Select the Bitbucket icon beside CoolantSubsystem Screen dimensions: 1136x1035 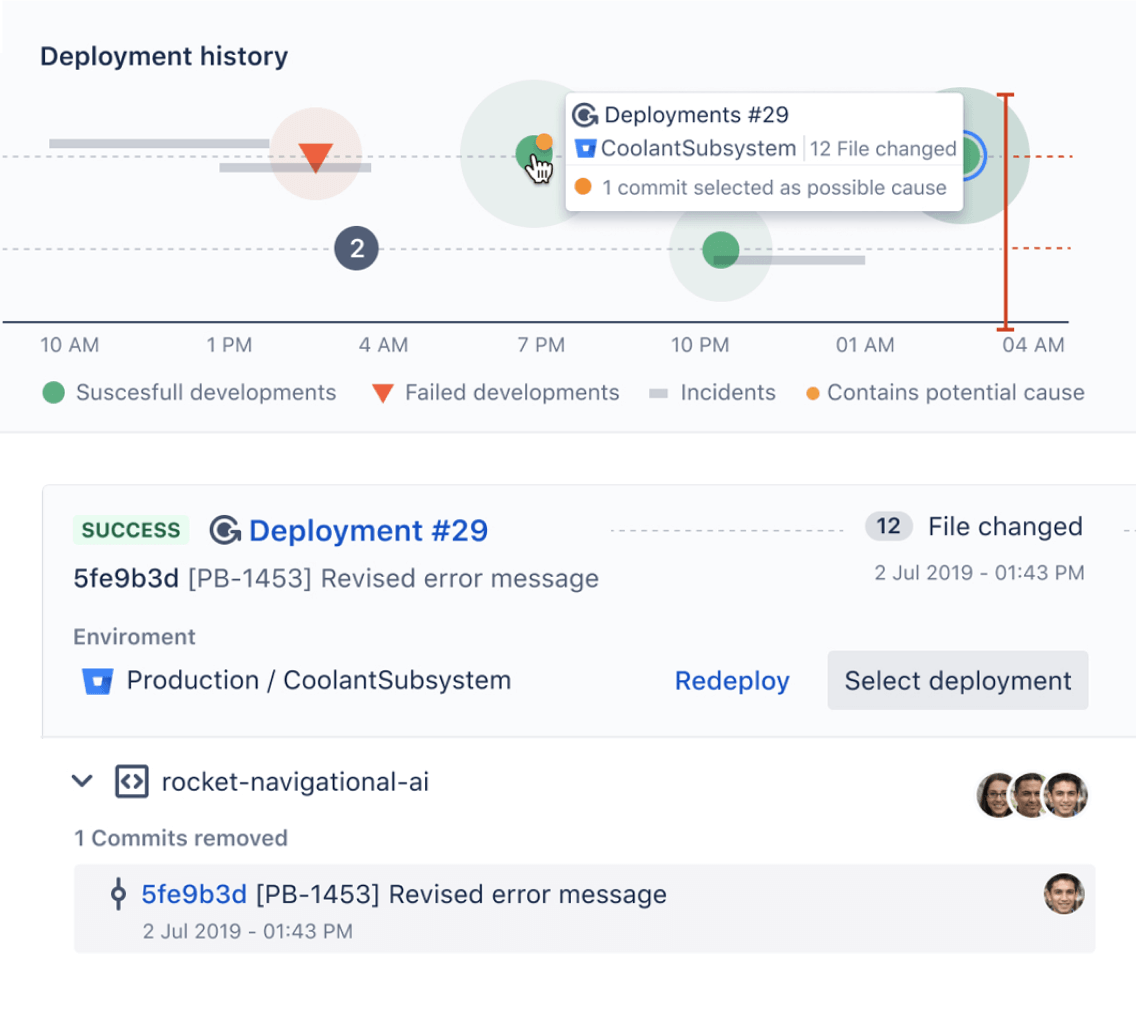[585, 149]
